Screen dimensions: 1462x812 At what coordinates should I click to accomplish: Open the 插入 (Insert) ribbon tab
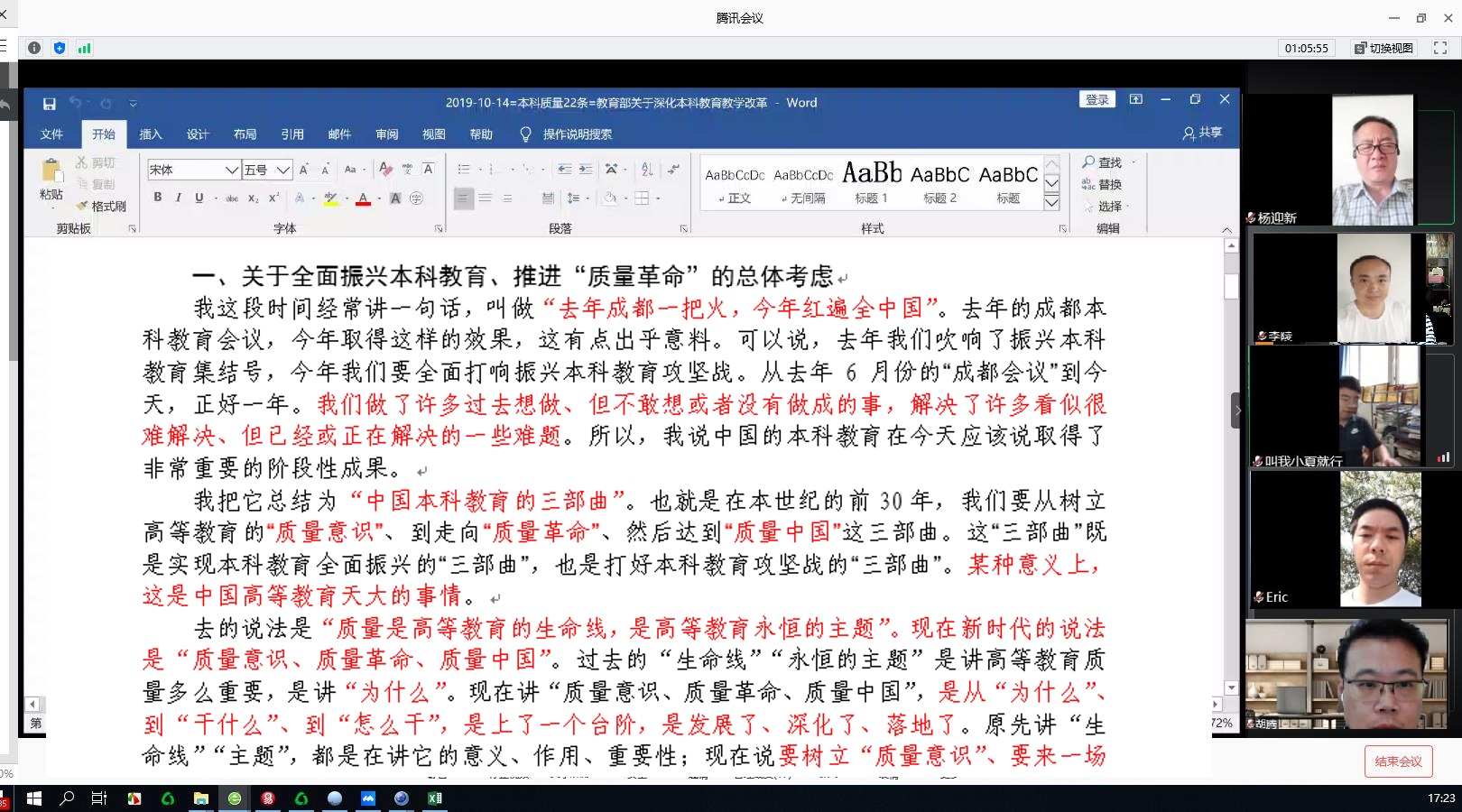(x=151, y=134)
